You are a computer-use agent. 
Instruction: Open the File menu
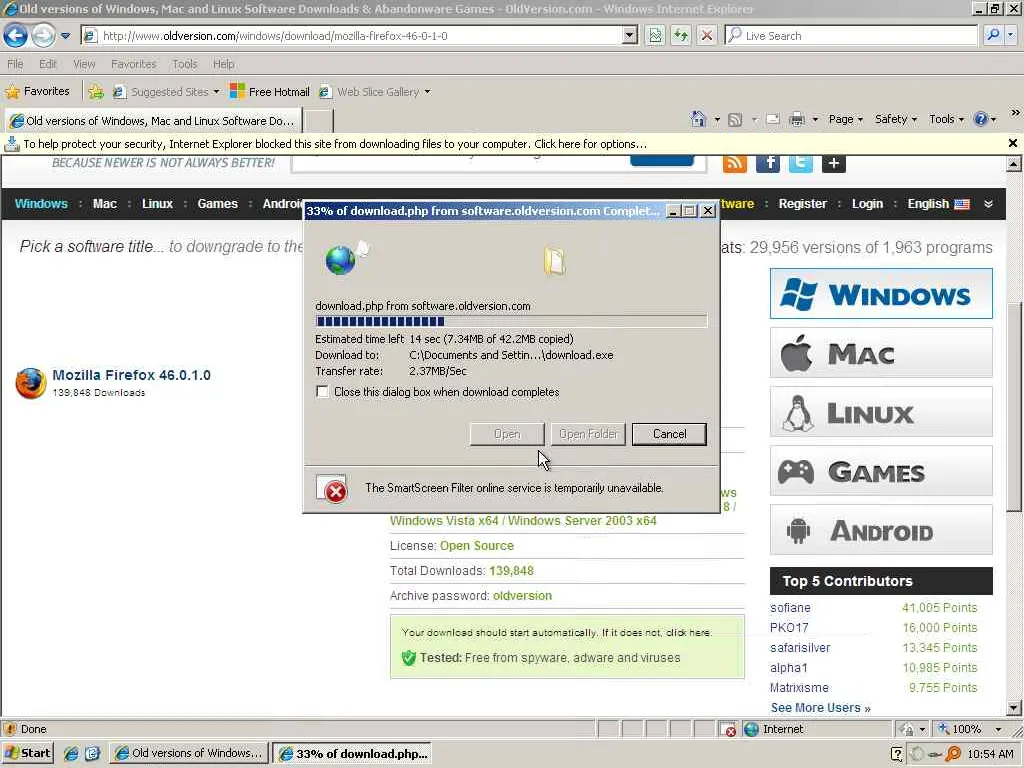15,64
